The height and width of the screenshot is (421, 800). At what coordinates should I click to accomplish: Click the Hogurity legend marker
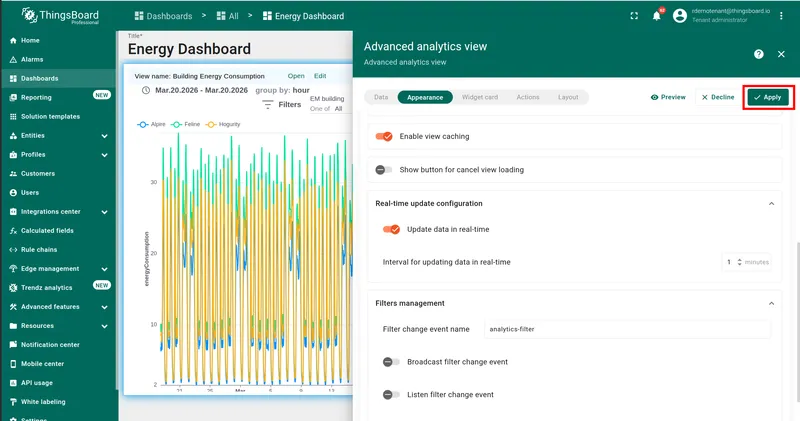[x=211, y=125]
